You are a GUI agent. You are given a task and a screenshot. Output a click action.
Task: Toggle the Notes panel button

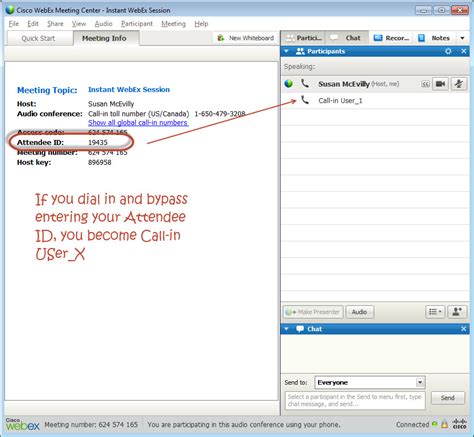click(x=434, y=38)
